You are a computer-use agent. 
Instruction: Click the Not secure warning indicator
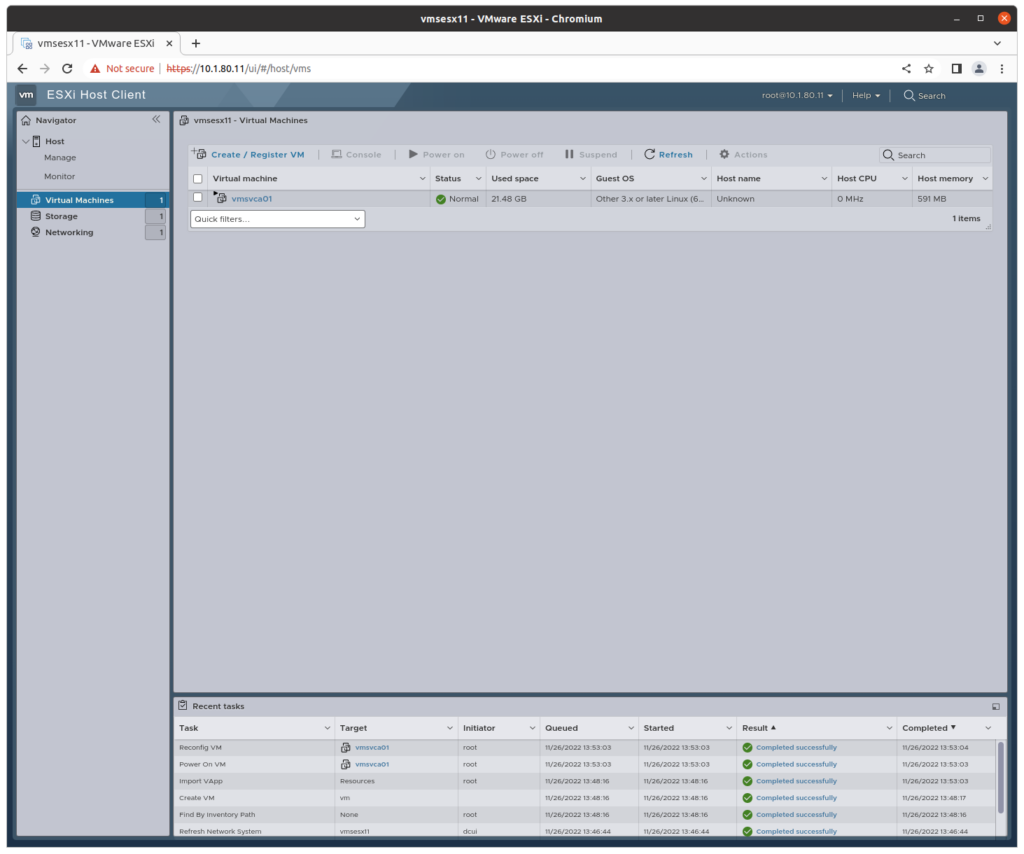pyautogui.click(x=122, y=69)
